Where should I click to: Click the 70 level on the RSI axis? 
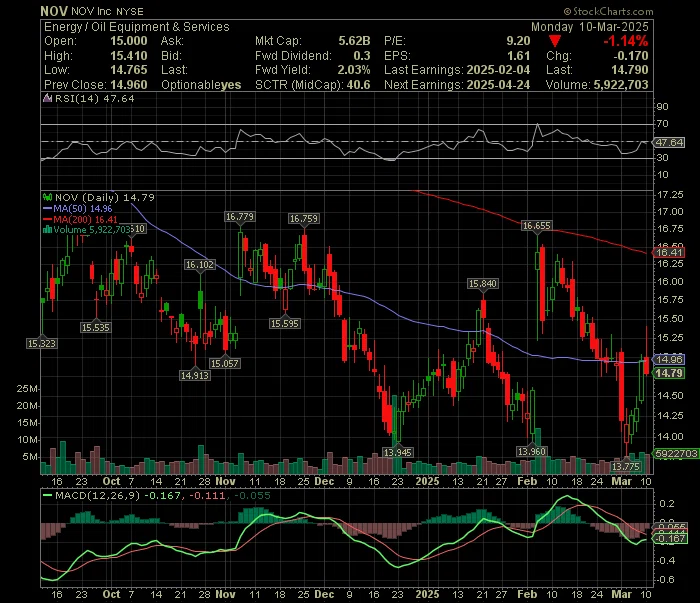tap(662, 124)
